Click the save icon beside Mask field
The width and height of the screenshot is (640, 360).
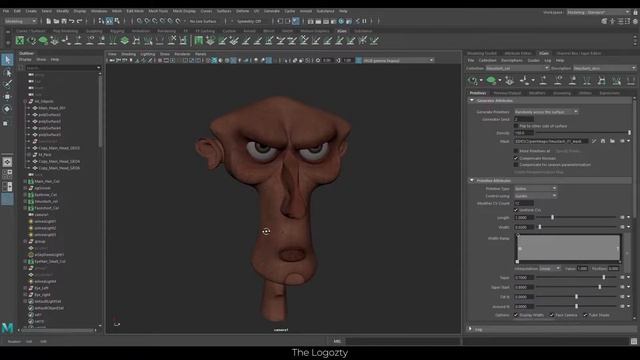click(603, 141)
